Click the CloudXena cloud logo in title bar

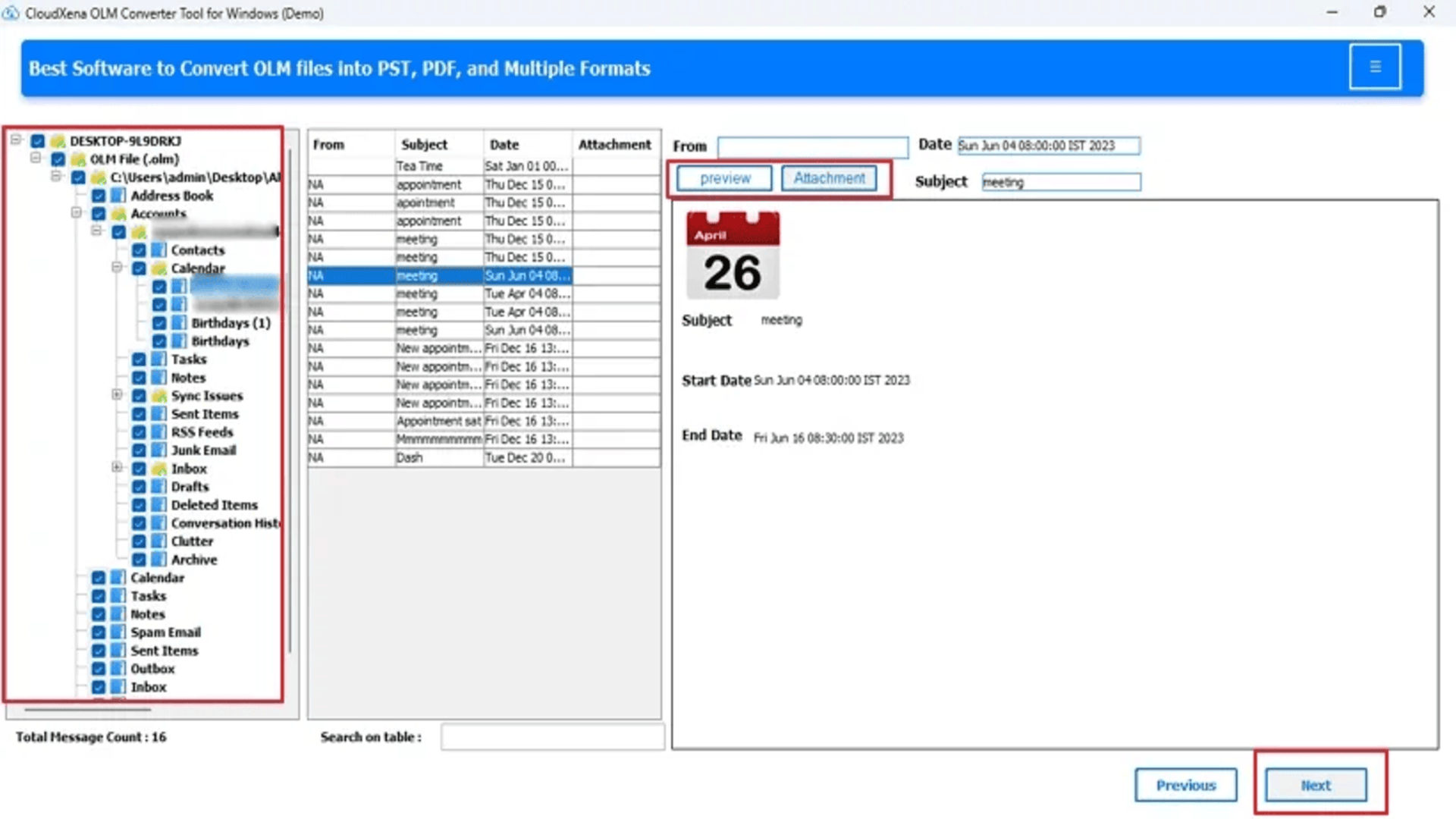tap(12, 13)
